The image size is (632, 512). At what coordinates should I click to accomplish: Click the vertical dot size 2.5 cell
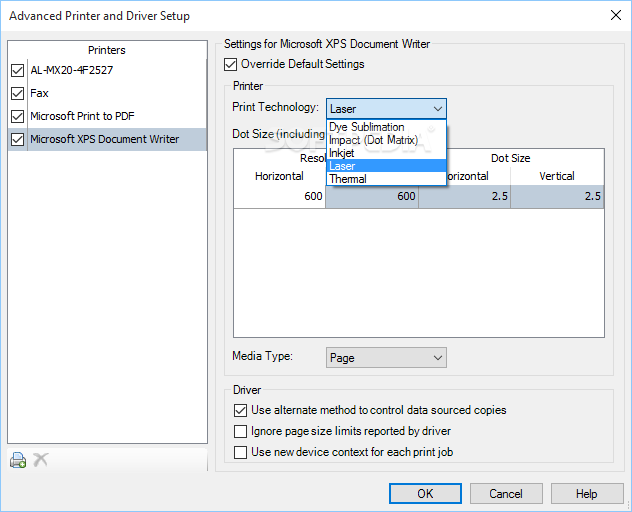[557, 197]
